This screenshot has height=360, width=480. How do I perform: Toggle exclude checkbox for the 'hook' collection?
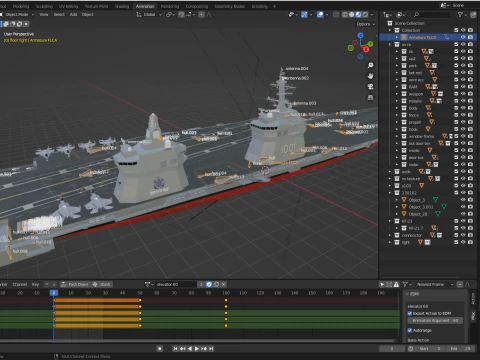(x=456, y=129)
